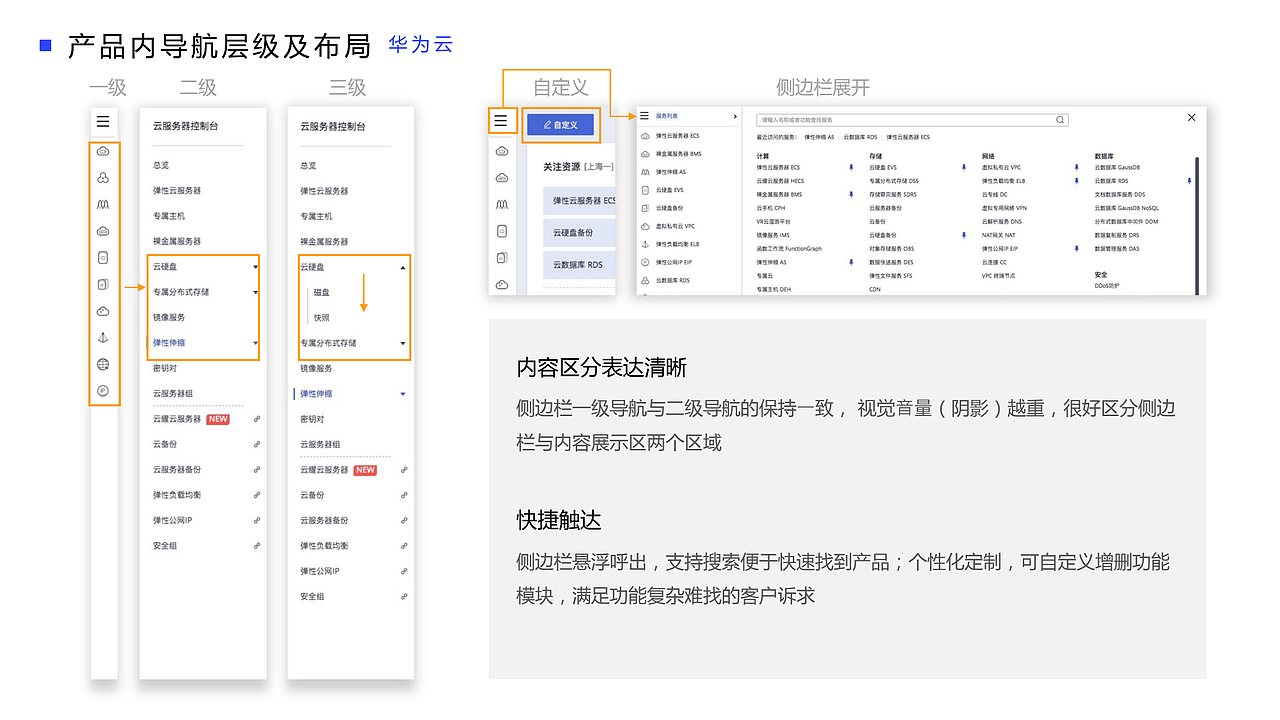Collapse the 云硬盘 section in third-level panel
Viewport: 1280px width, 720px height.
(x=403, y=267)
